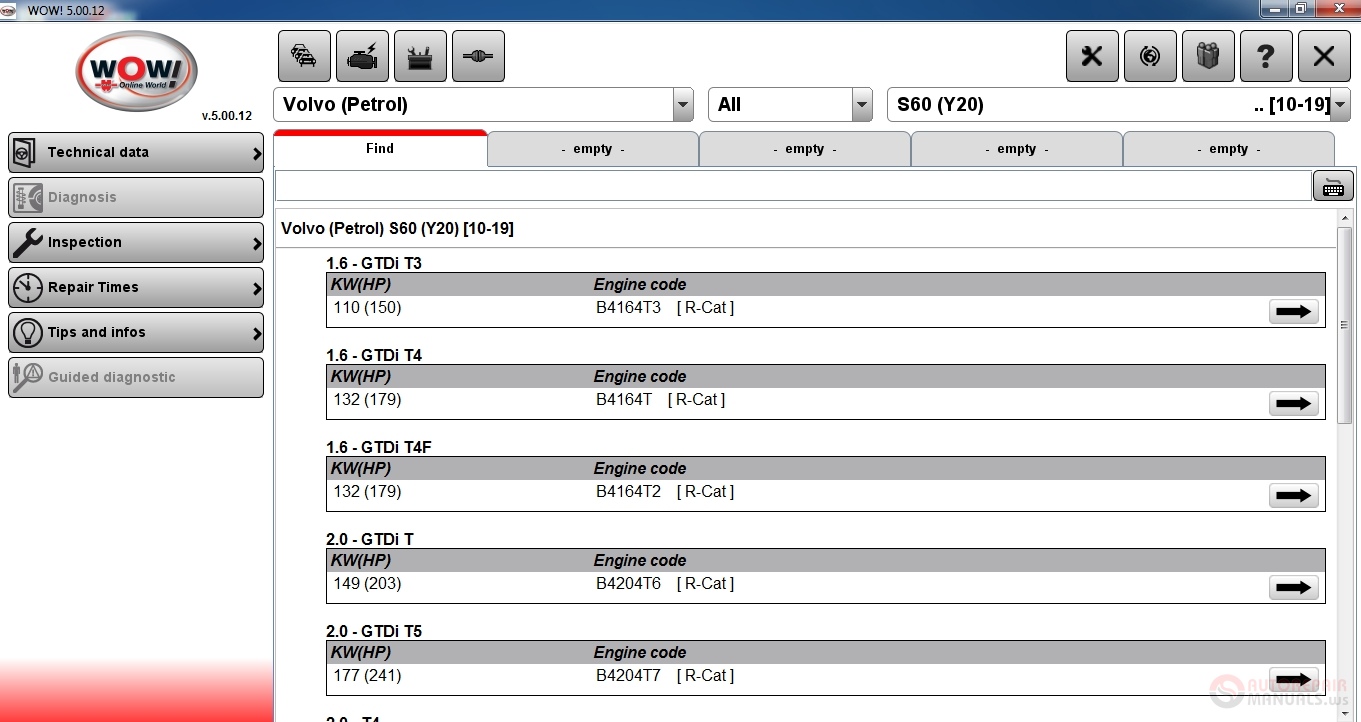The width and height of the screenshot is (1361, 722).
Task: Click the update refresh icon button
Action: pos(1150,56)
